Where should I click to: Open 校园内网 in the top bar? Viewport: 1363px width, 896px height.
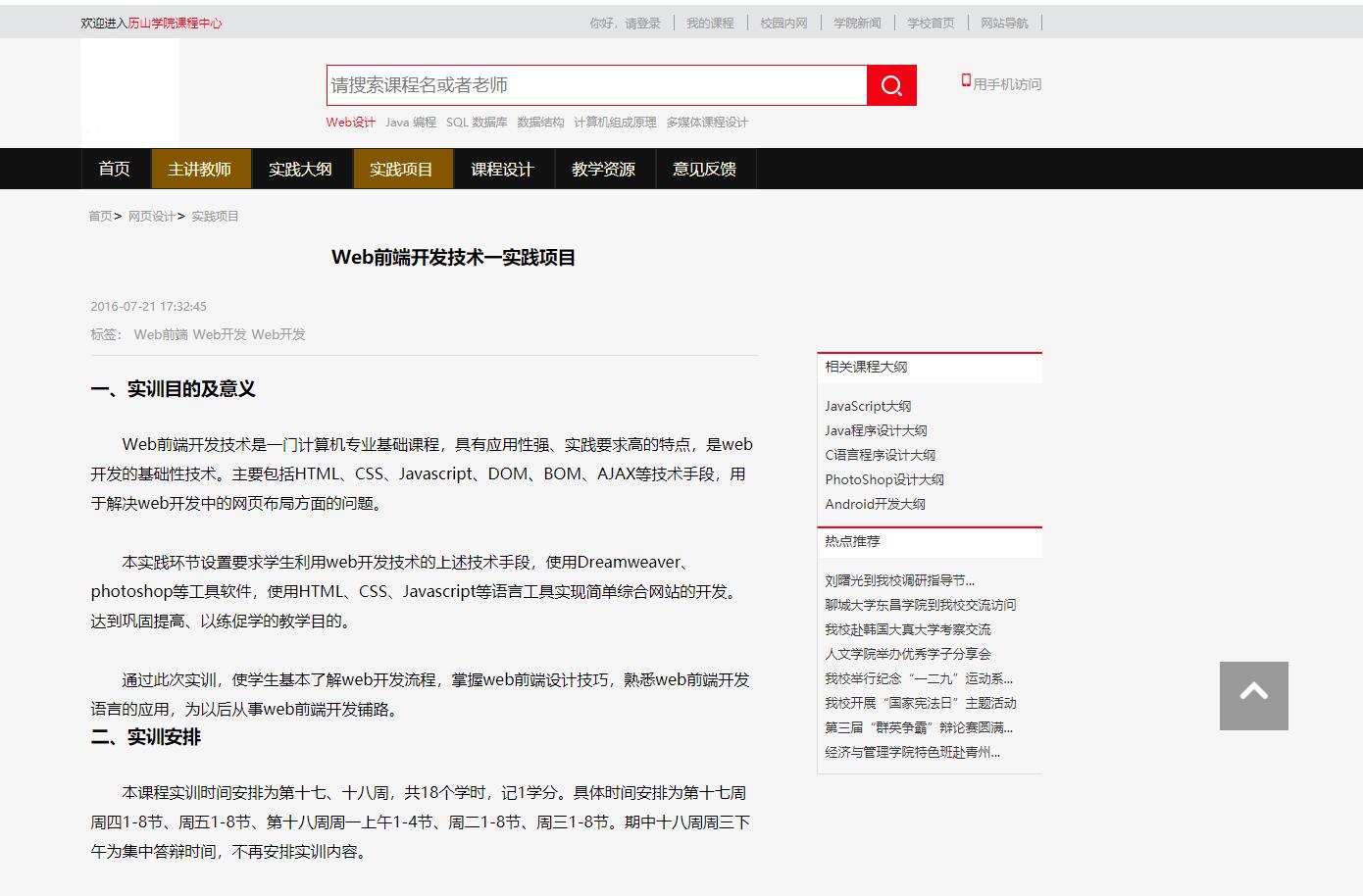[783, 23]
